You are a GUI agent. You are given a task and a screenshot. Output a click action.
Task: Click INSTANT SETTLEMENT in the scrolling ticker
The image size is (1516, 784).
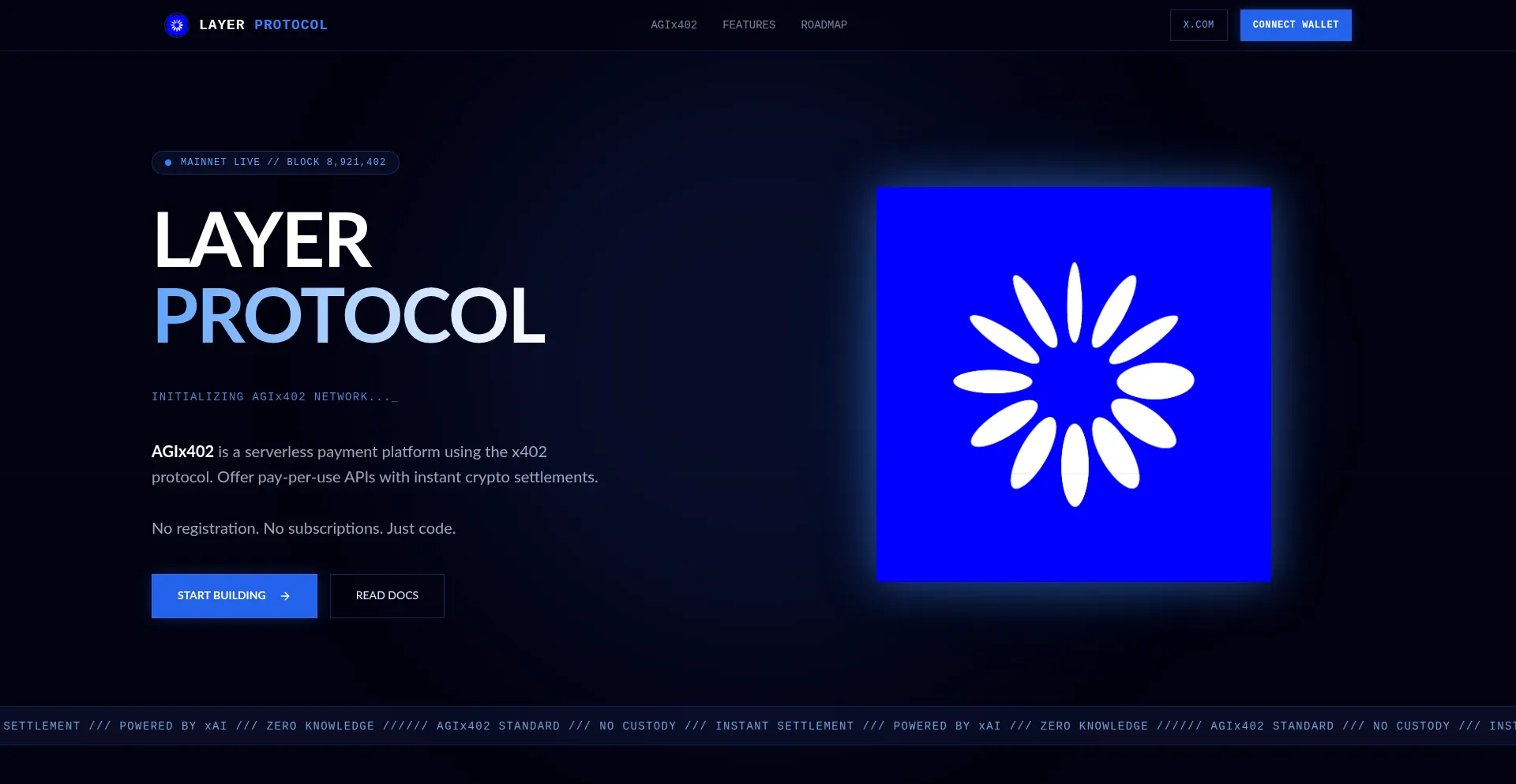[x=784, y=726]
